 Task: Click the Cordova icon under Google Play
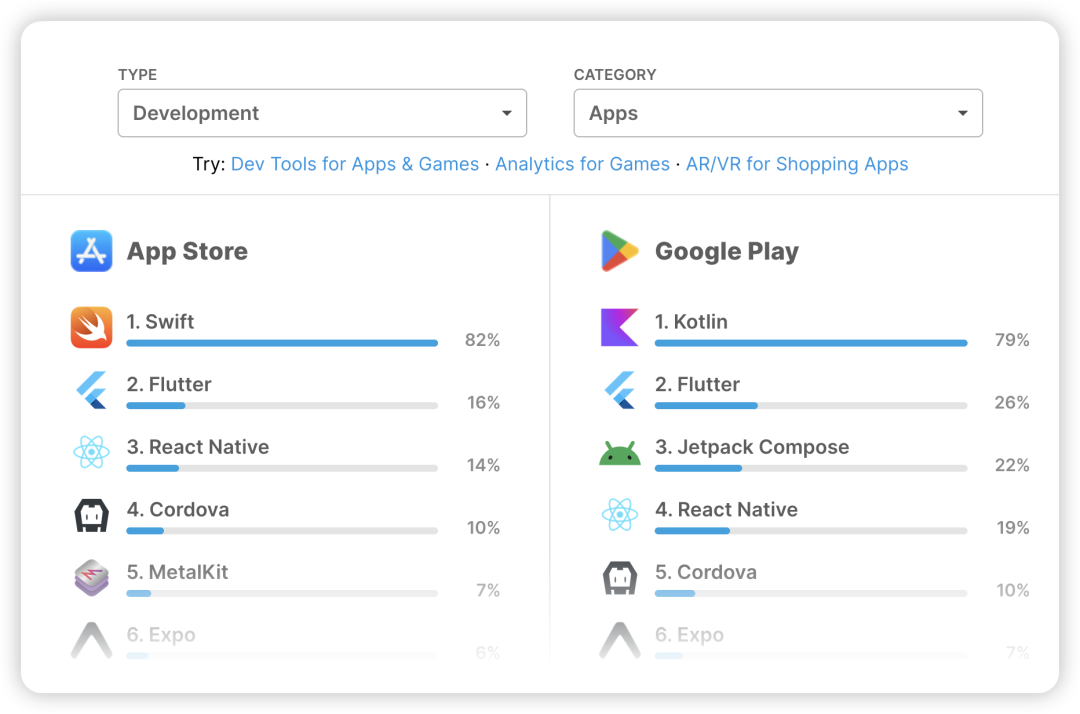[619, 578]
